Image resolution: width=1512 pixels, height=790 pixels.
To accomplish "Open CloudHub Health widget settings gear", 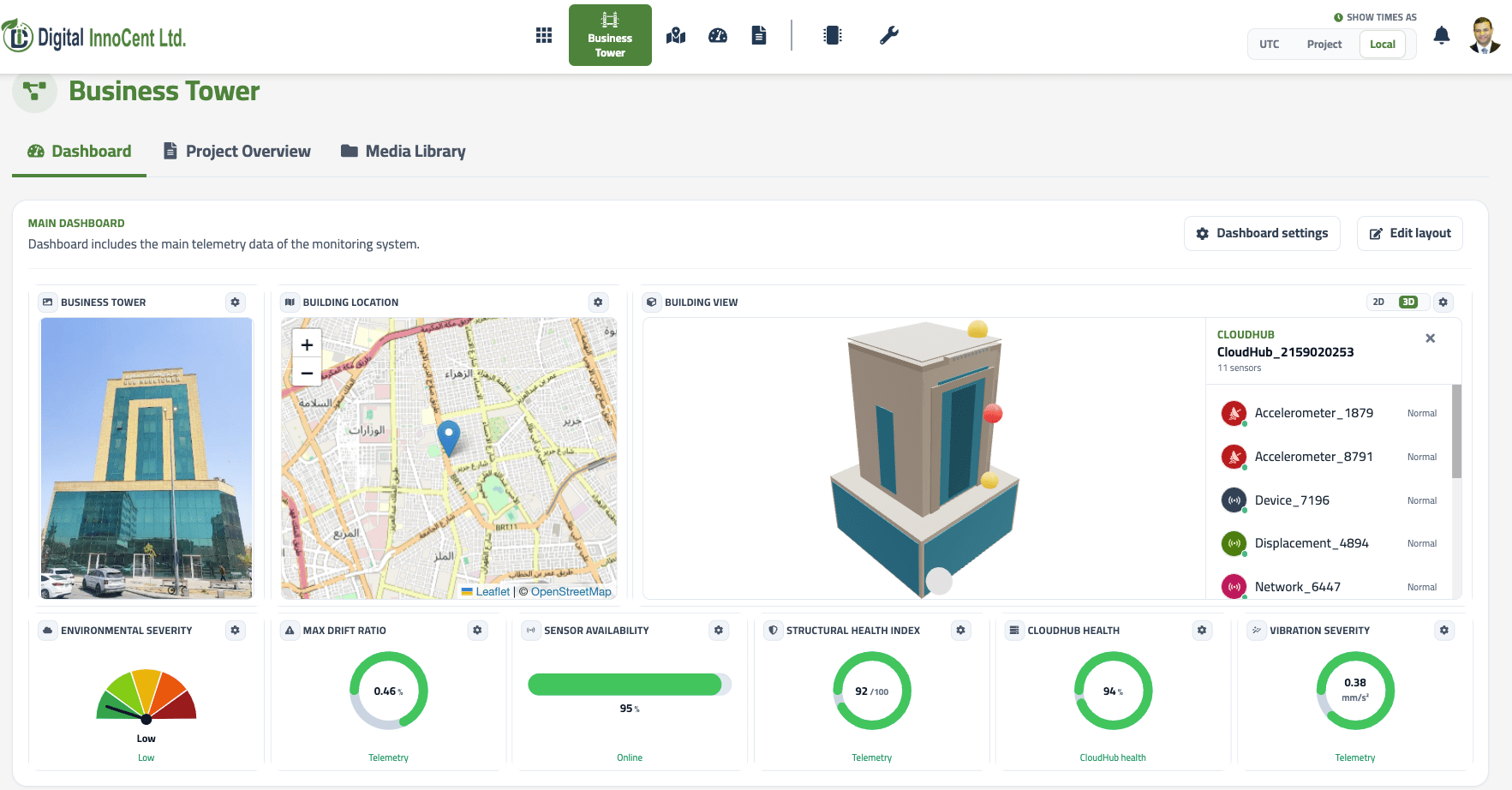I will tap(1202, 631).
